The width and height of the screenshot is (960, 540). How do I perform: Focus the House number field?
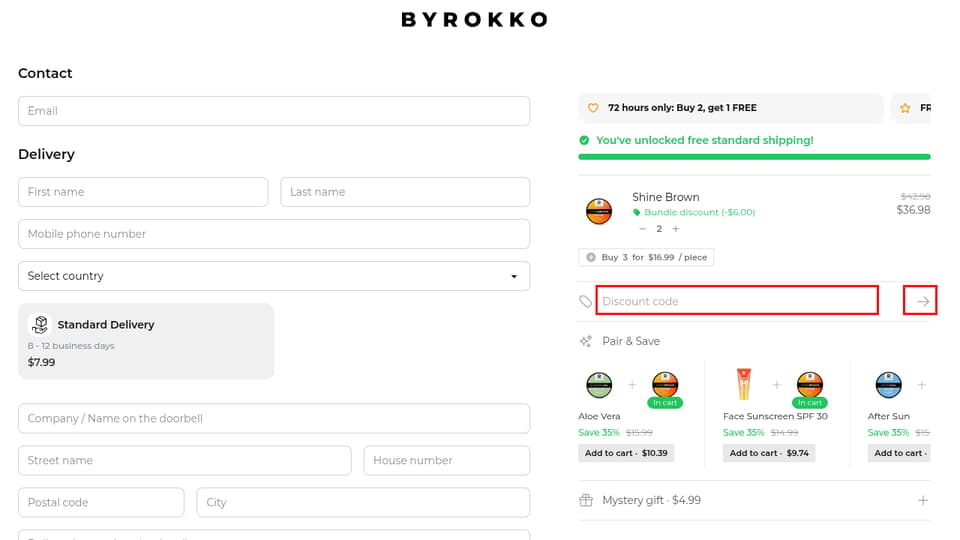(446, 460)
